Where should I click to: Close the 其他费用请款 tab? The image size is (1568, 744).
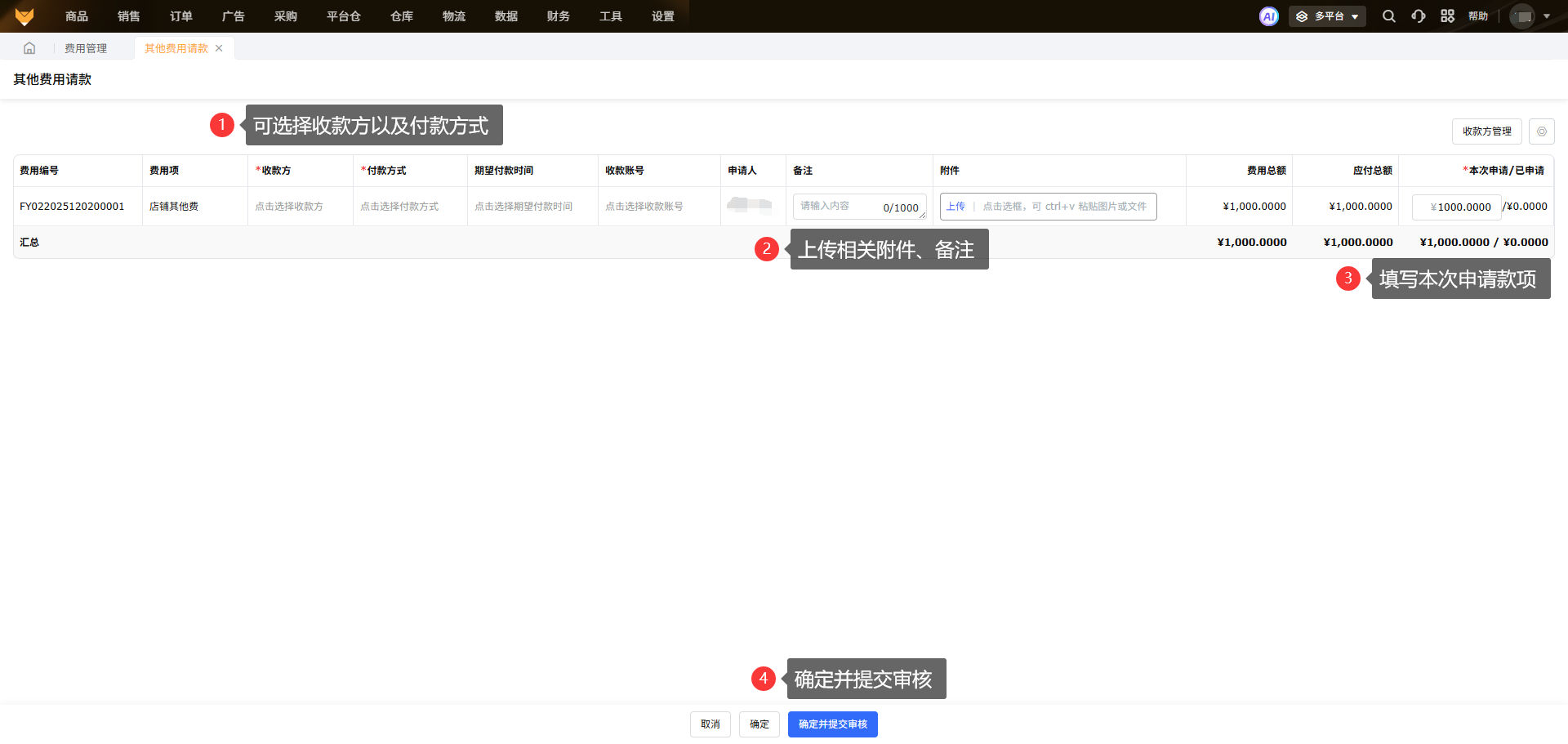point(219,48)
